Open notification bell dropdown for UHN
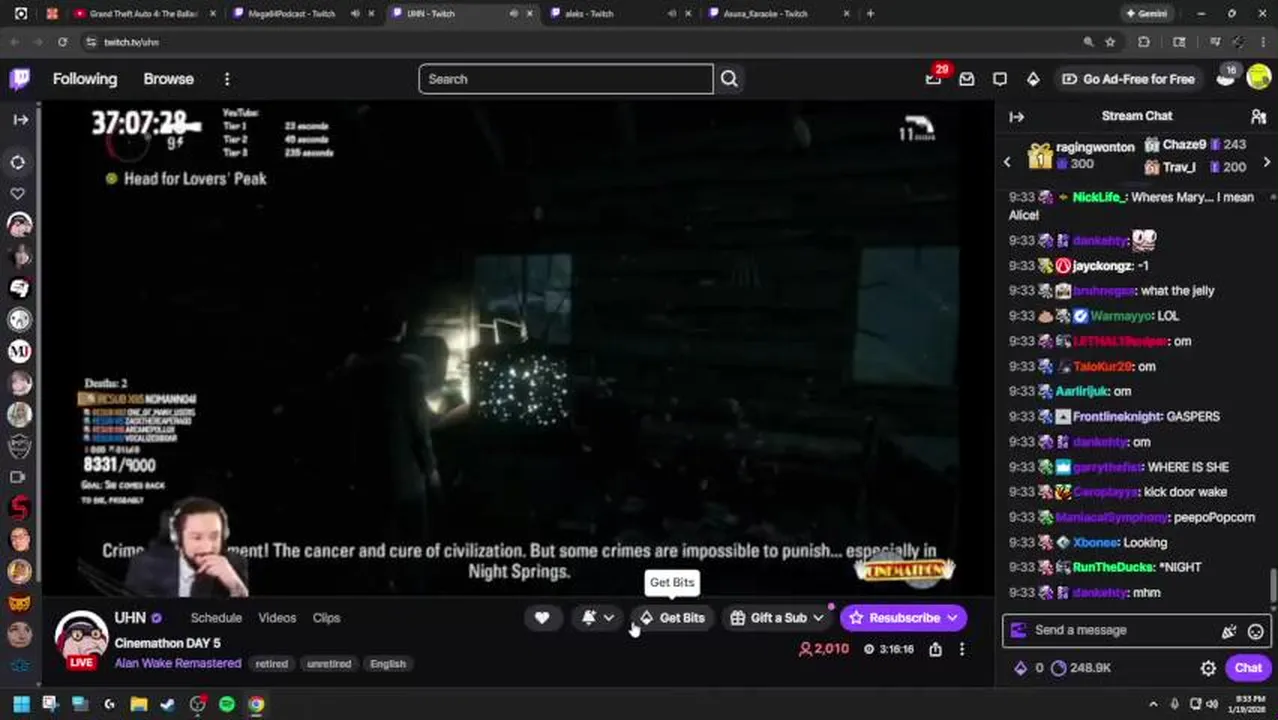The image size is (1278, 720). click(598, 618)
